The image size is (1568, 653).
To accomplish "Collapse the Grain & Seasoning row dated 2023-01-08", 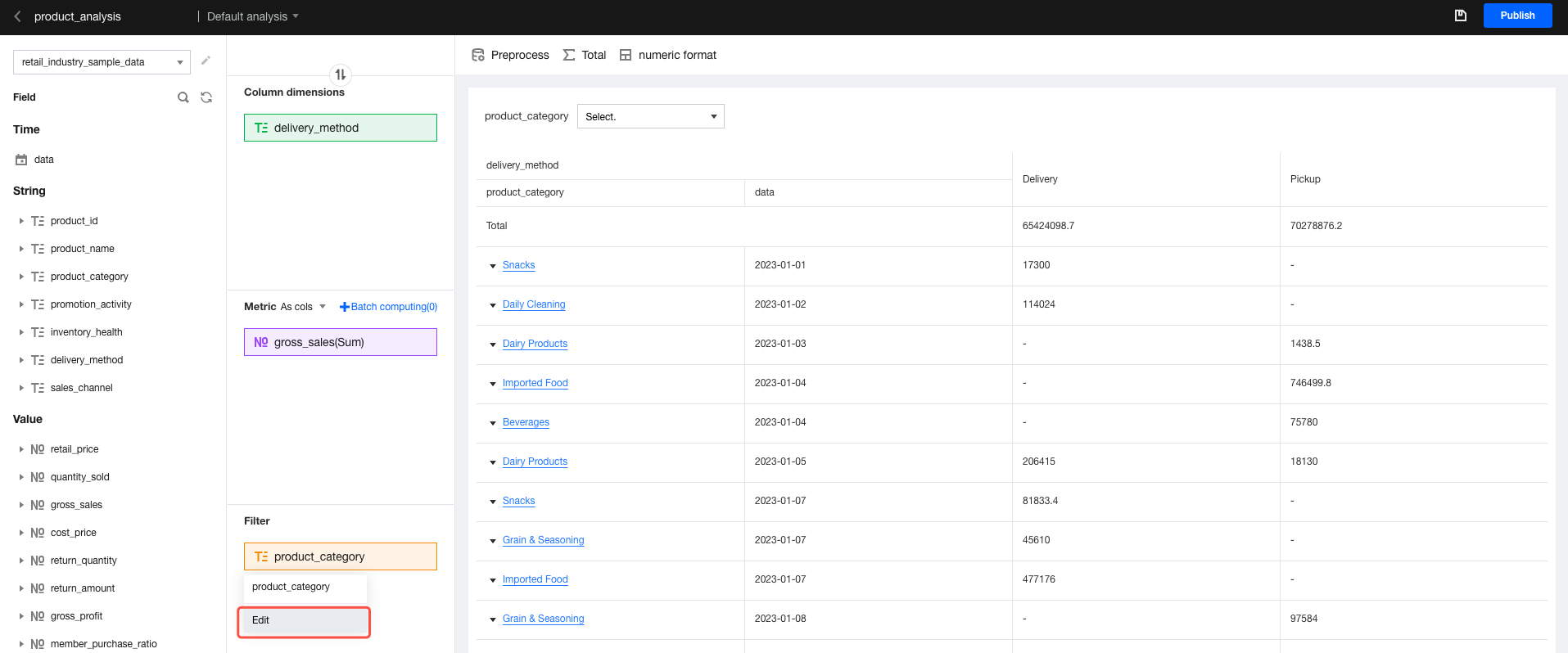I will [493, 619].
